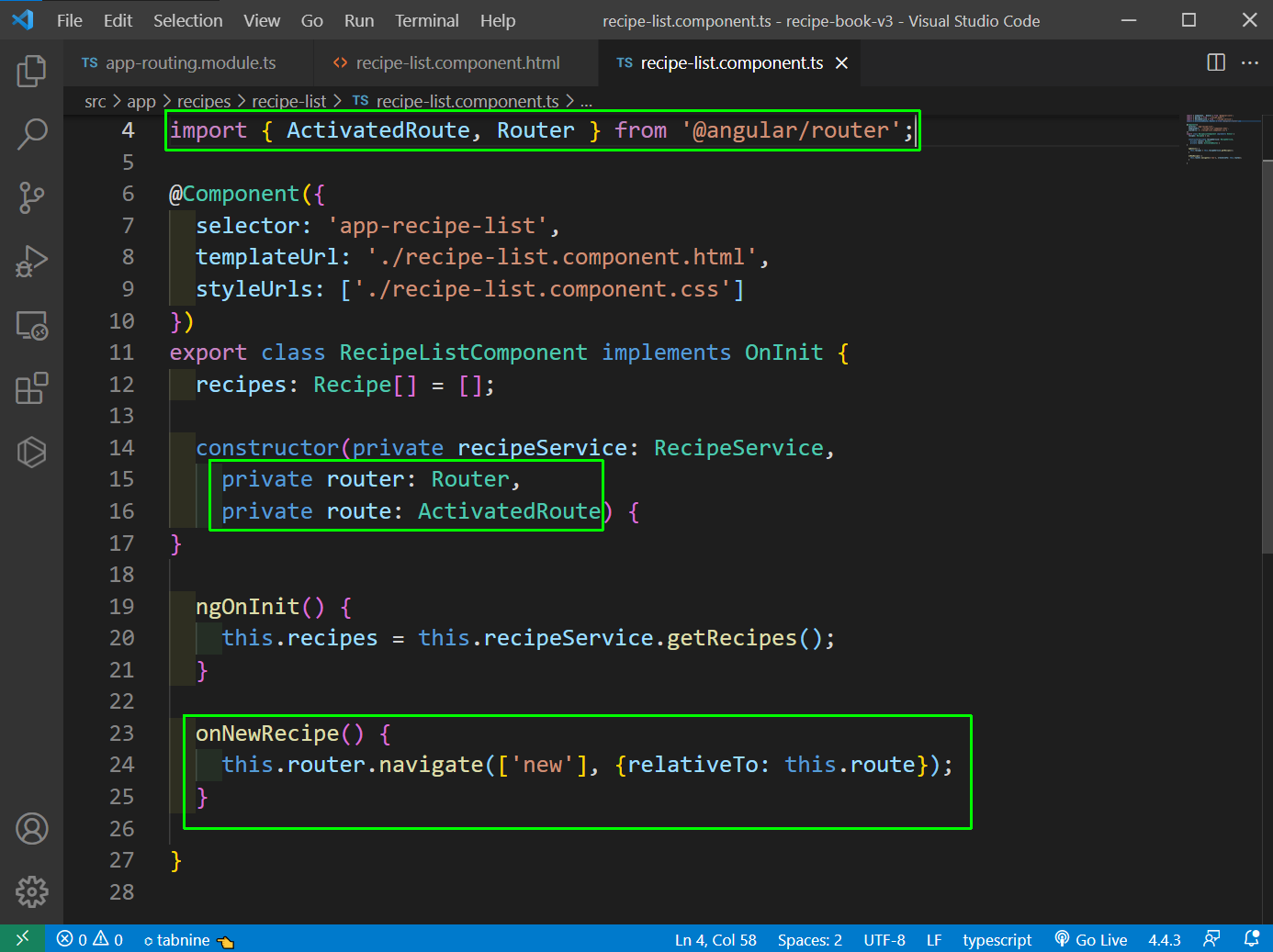Image resolution: width=1273 pixels, height=952 pixels.
Task: Open the Source Control view
Action: pyautogui.click(x=31, y=197)
